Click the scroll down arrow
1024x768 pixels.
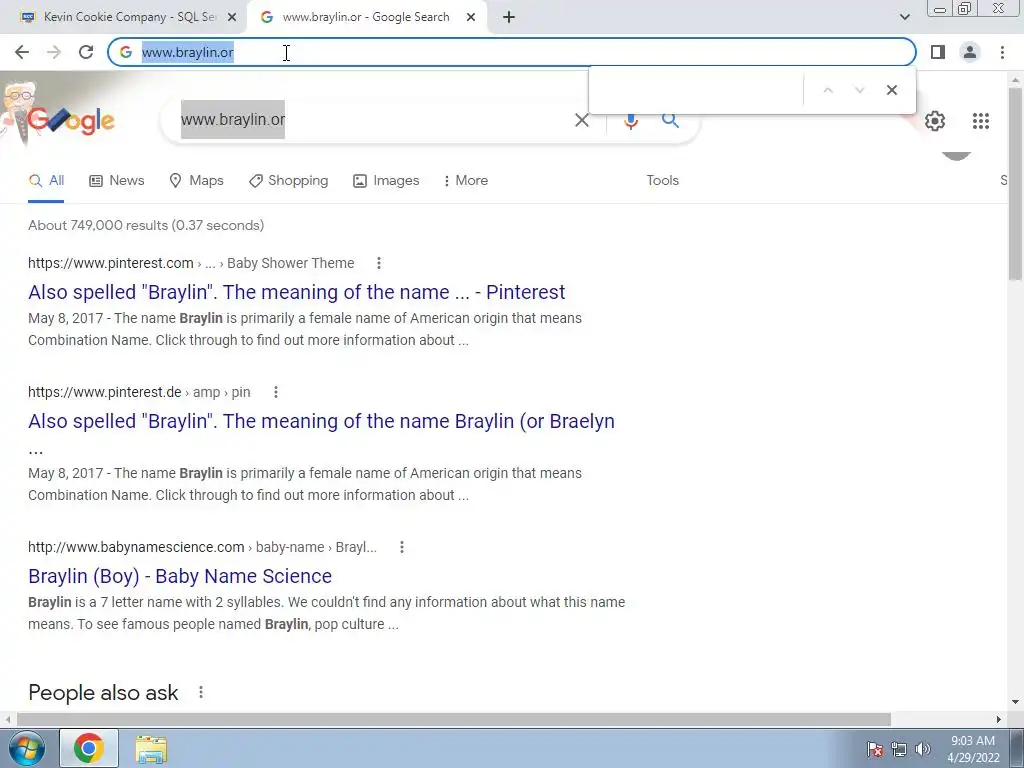(x=1016, y=702)
